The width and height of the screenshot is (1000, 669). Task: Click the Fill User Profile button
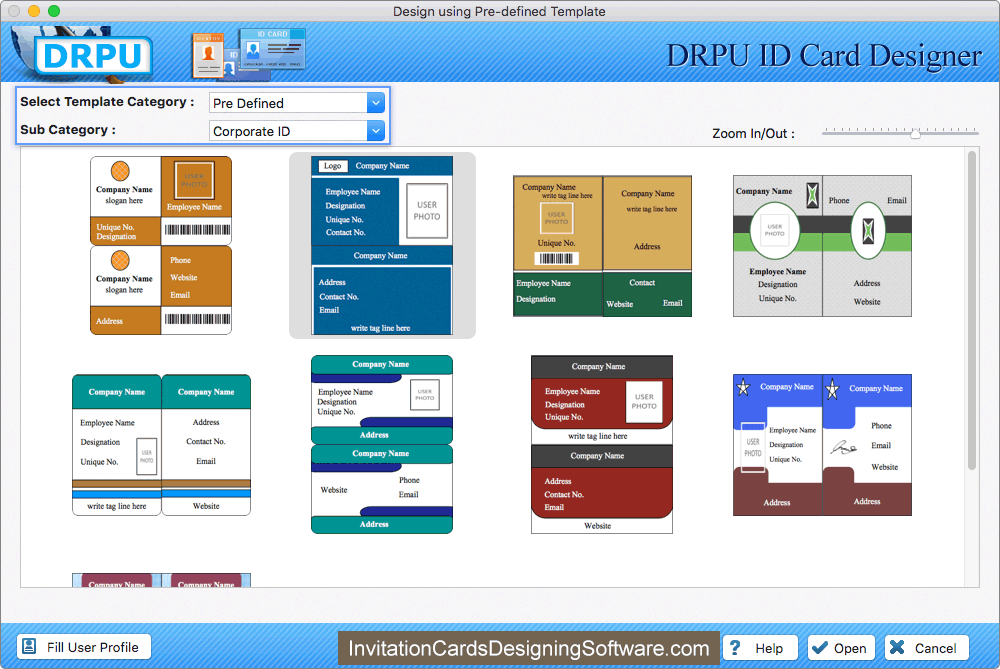point(84,647)
